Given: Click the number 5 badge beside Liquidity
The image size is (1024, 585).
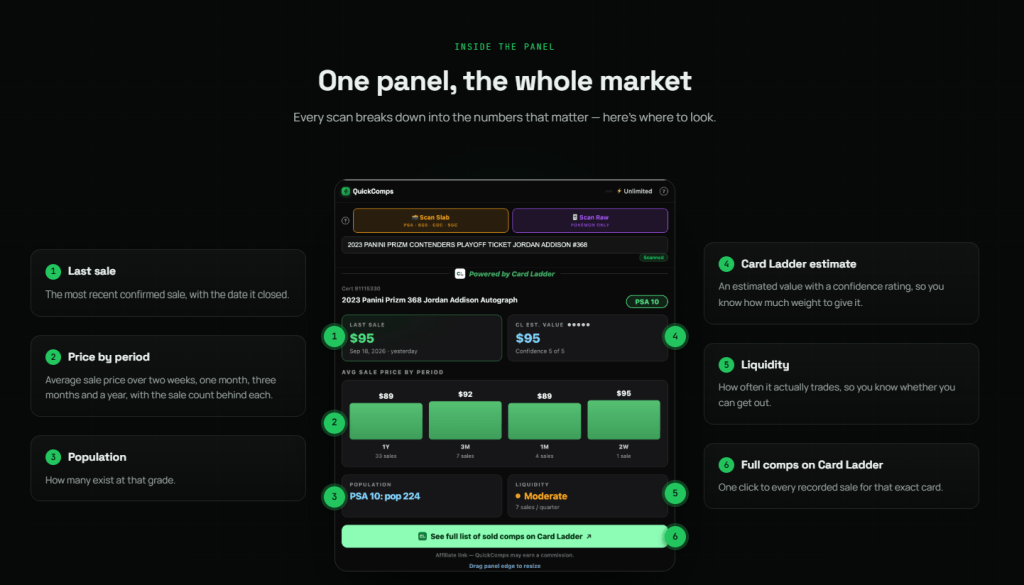Looking at the screenshot, I should click(x=726, y=364).
